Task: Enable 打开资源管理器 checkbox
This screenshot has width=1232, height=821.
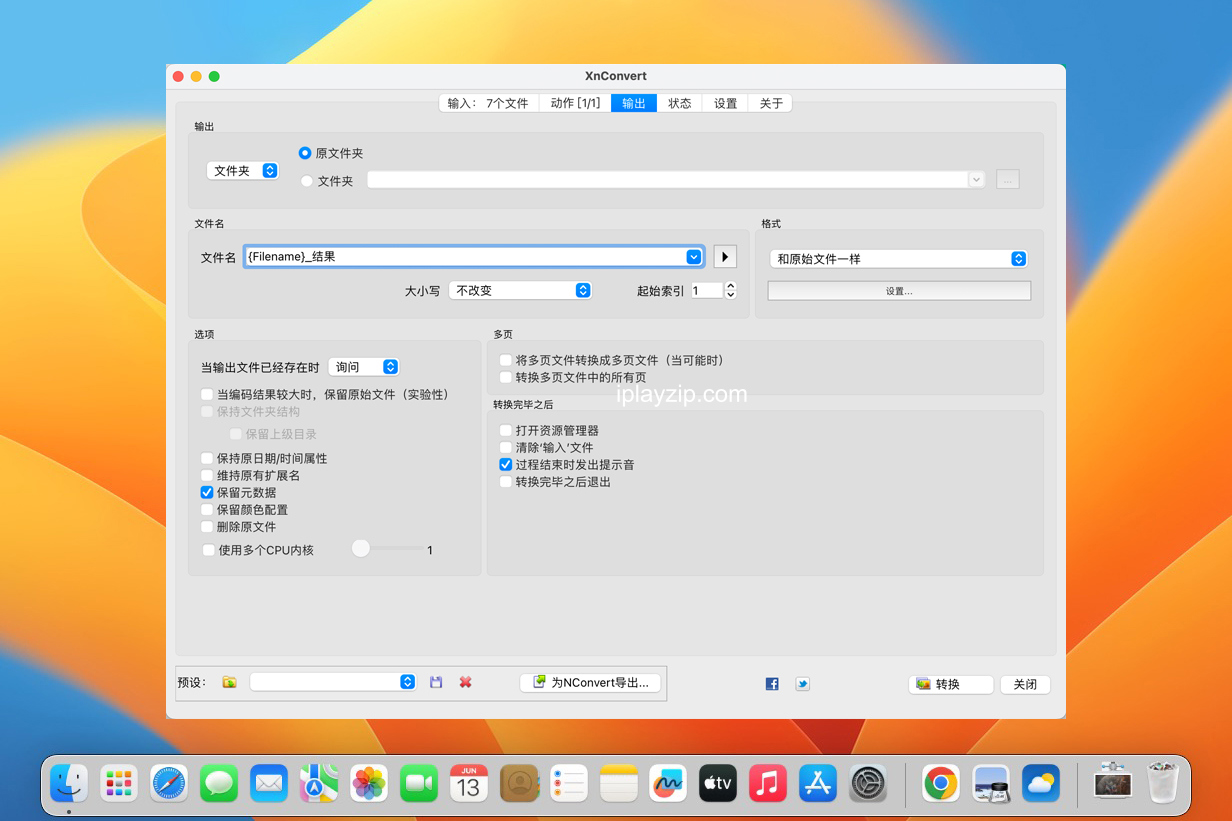Action: pos(506,430)
